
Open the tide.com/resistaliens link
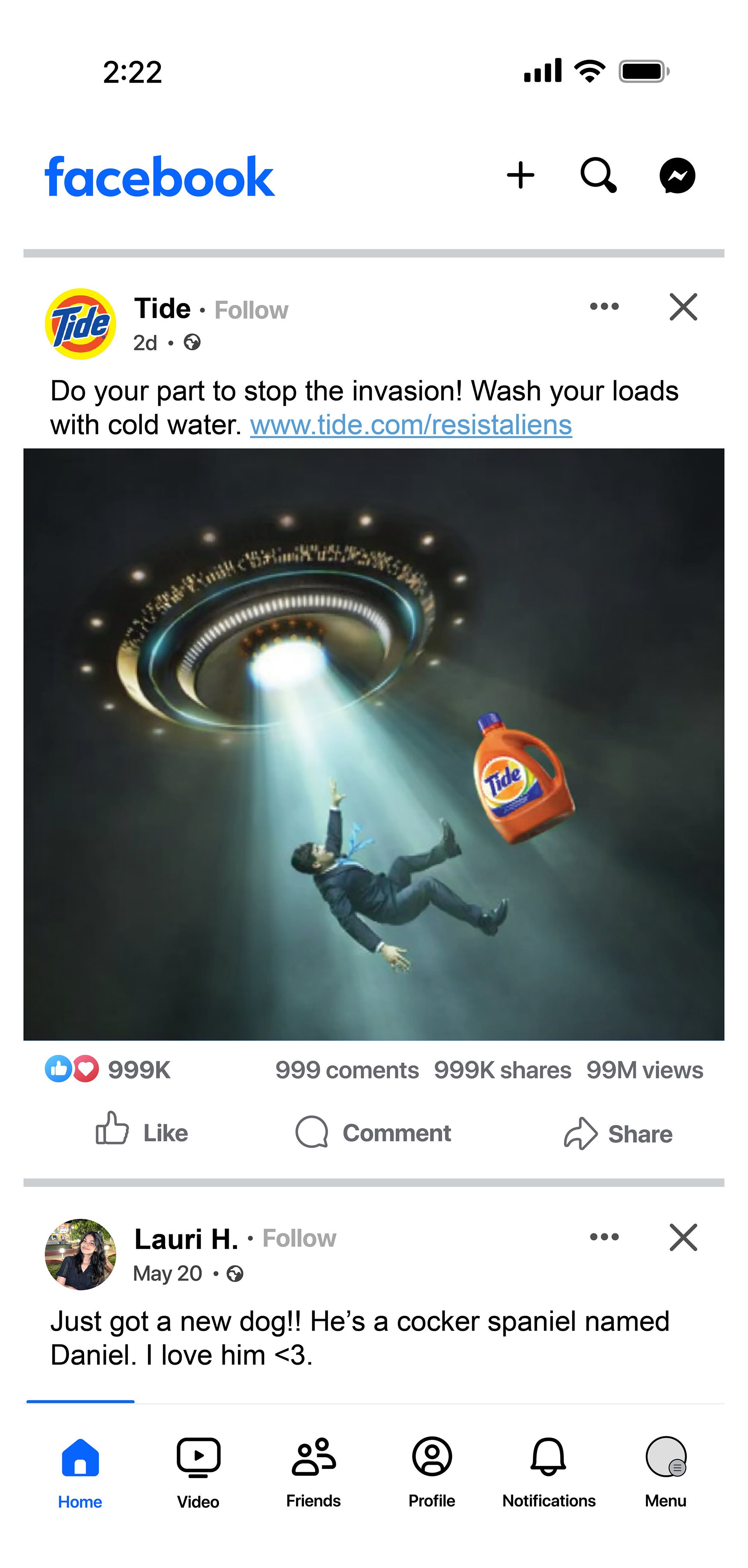coord(411,425)
